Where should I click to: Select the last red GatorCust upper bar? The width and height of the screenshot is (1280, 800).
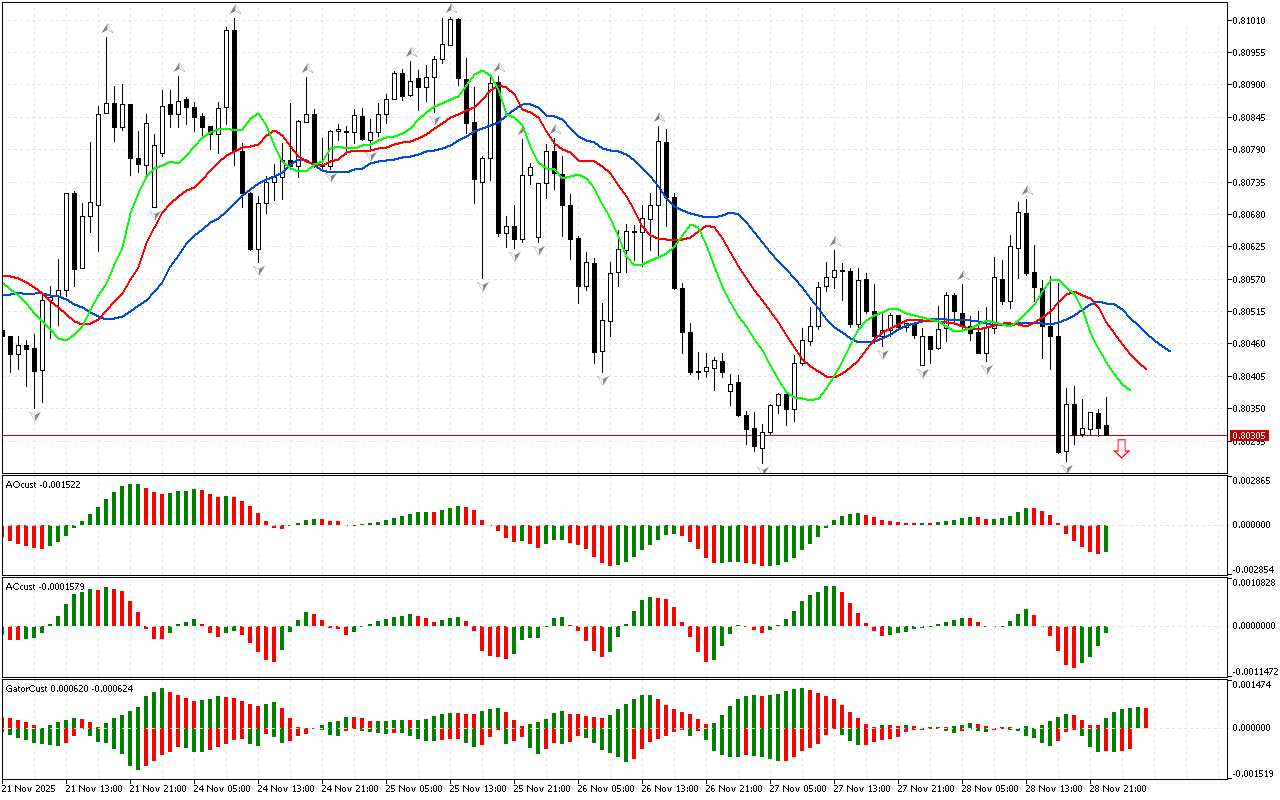(1146, 717)
